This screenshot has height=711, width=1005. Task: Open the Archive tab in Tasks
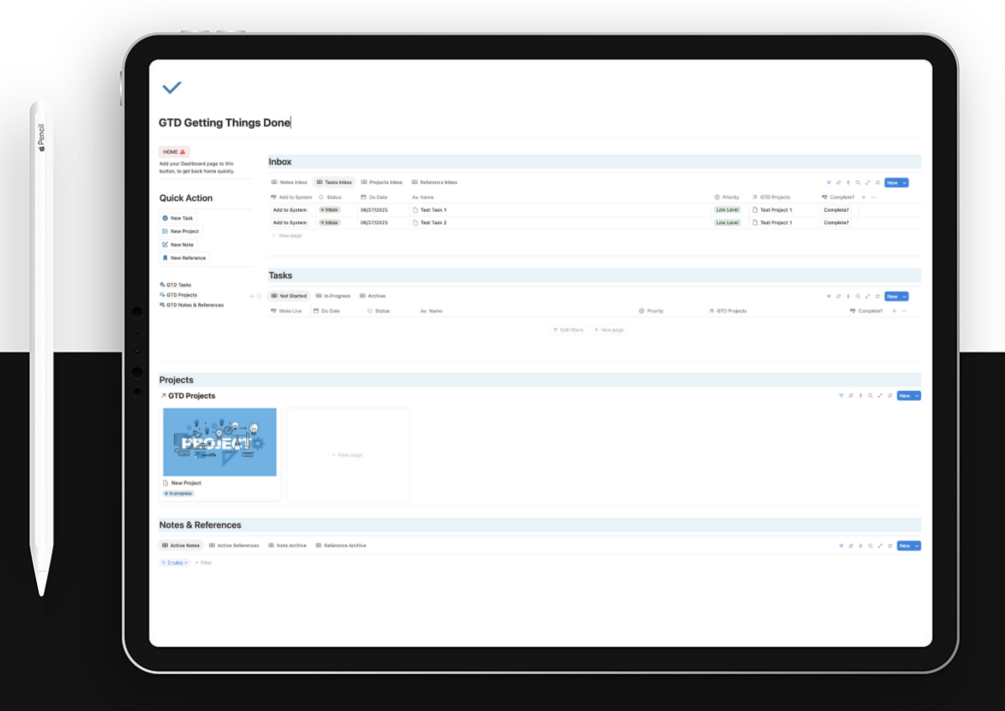coord(372,296)
